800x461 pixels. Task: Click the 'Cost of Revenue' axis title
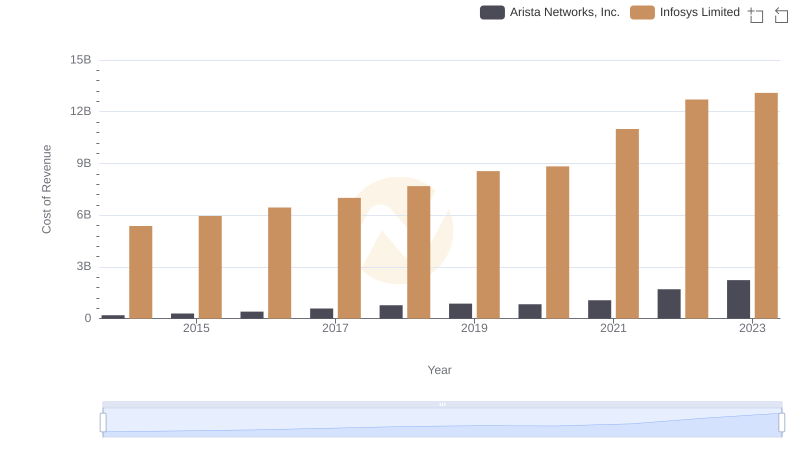point(46,189)
